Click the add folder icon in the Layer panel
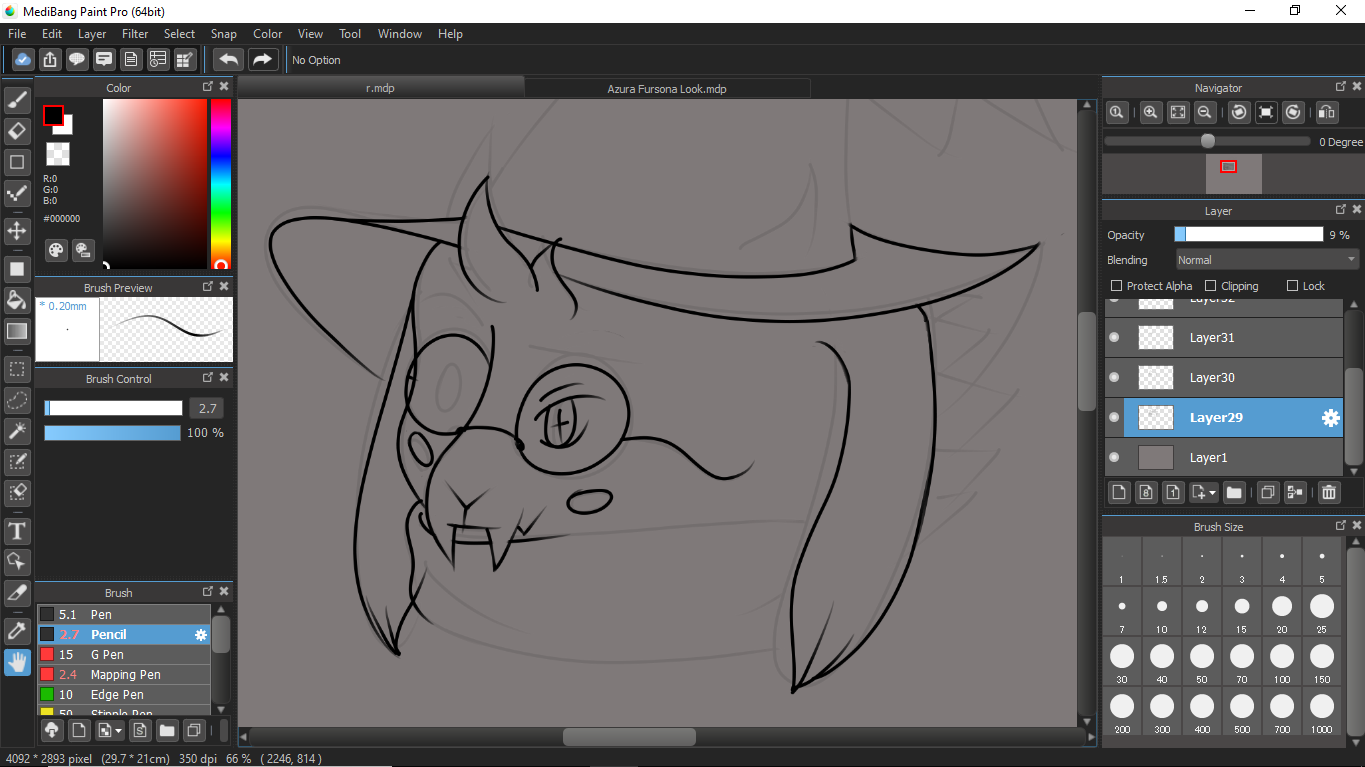The width and height of the screenshot is (1365, 767). [1234, 492]
